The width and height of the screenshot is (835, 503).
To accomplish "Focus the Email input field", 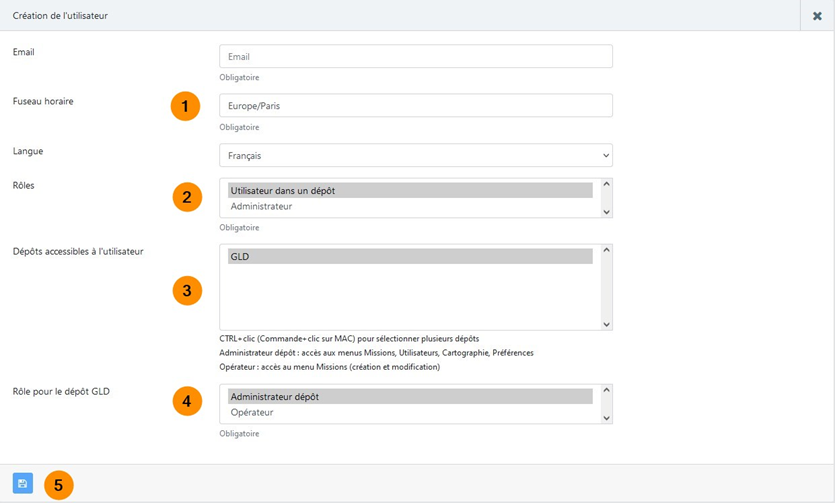I will (x=415, y=57).
